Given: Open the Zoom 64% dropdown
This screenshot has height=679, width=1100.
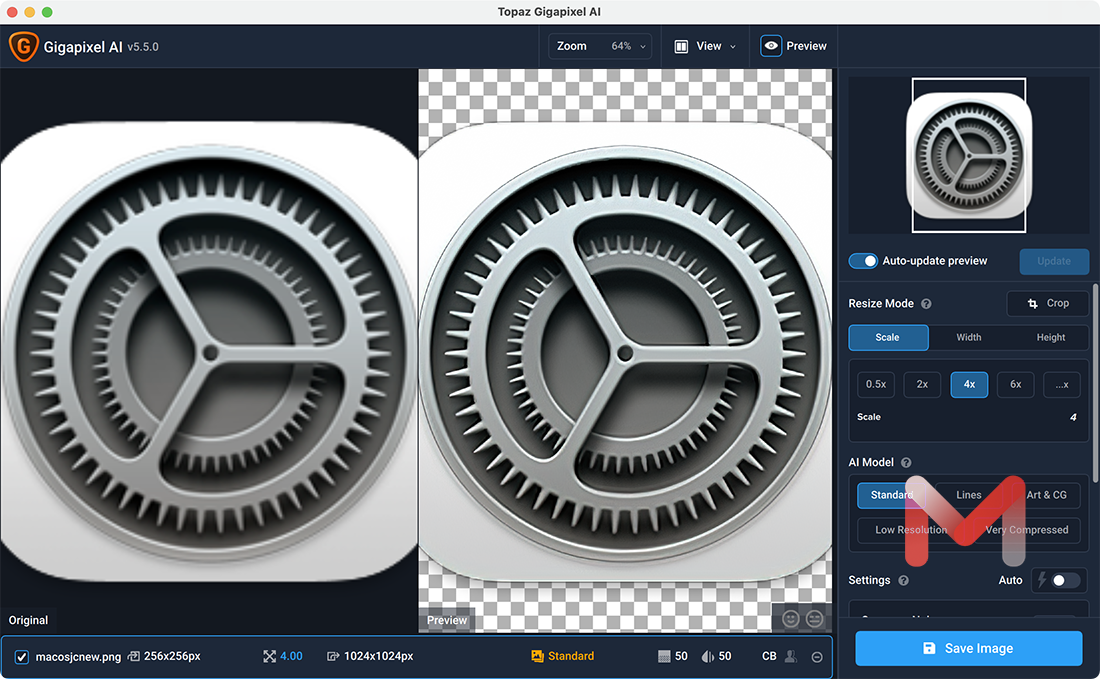Looking at the screenshot, I should (x=600, y=46).
